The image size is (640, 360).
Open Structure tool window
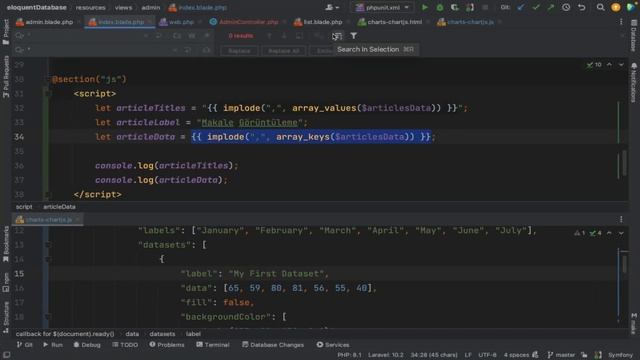[x=6, y=318]
